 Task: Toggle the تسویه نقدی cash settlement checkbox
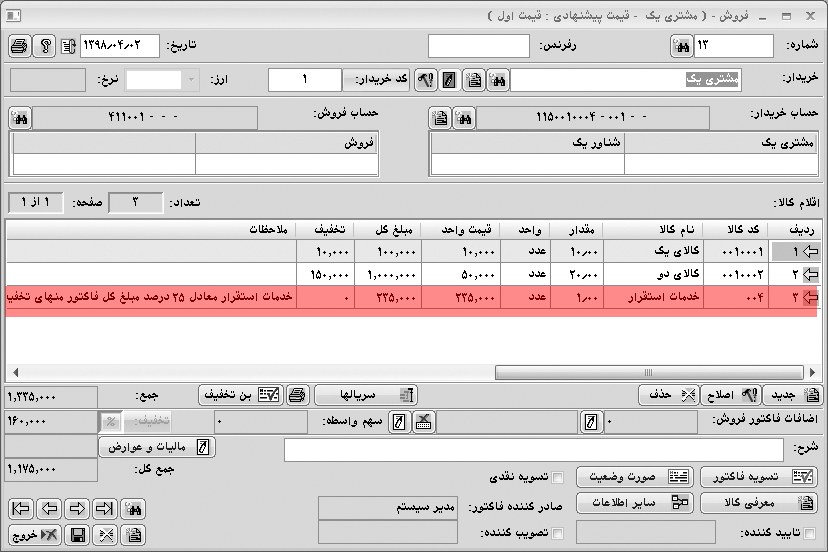coord(558,477)
